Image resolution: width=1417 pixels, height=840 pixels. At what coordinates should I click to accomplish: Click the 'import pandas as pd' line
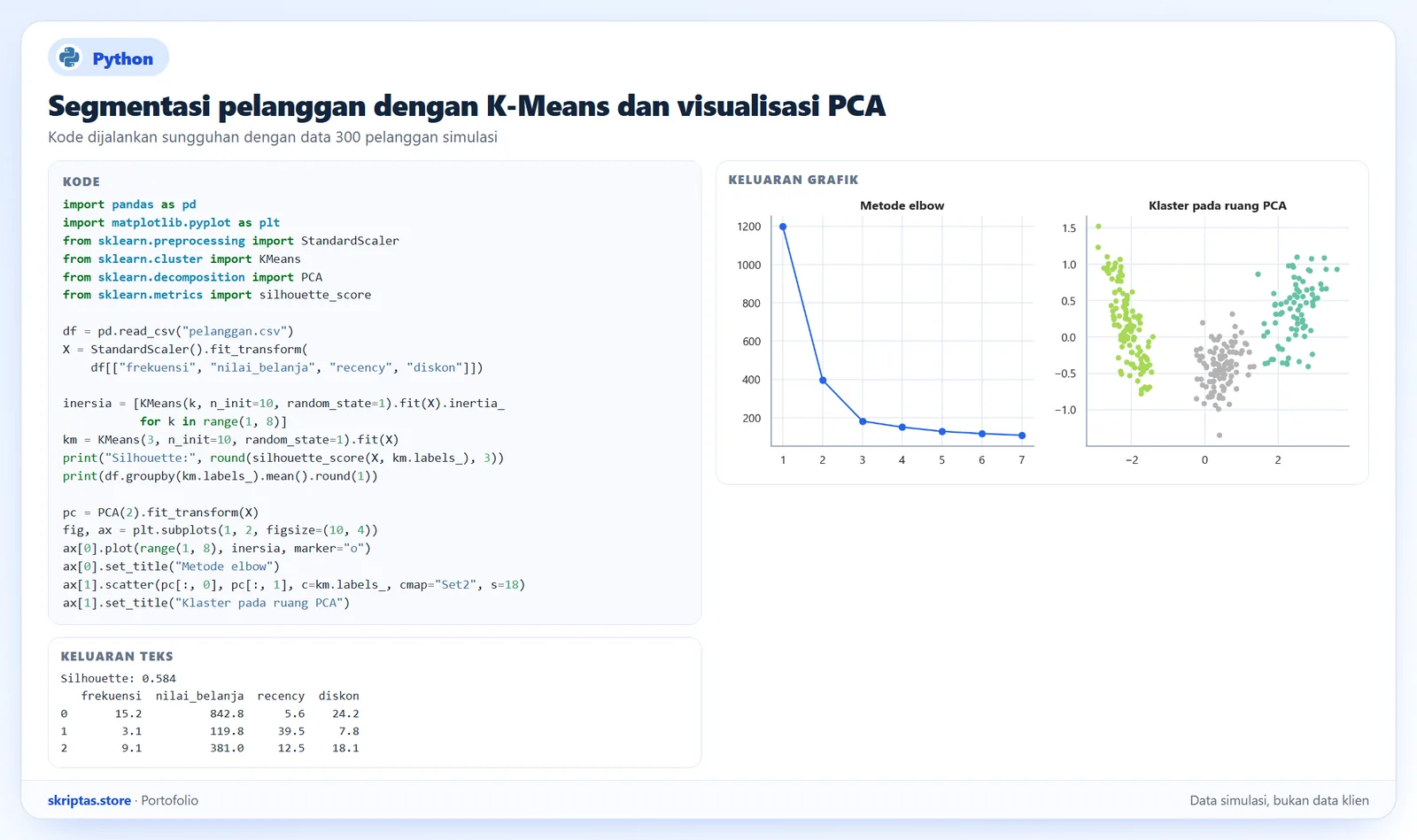point(129,204)
